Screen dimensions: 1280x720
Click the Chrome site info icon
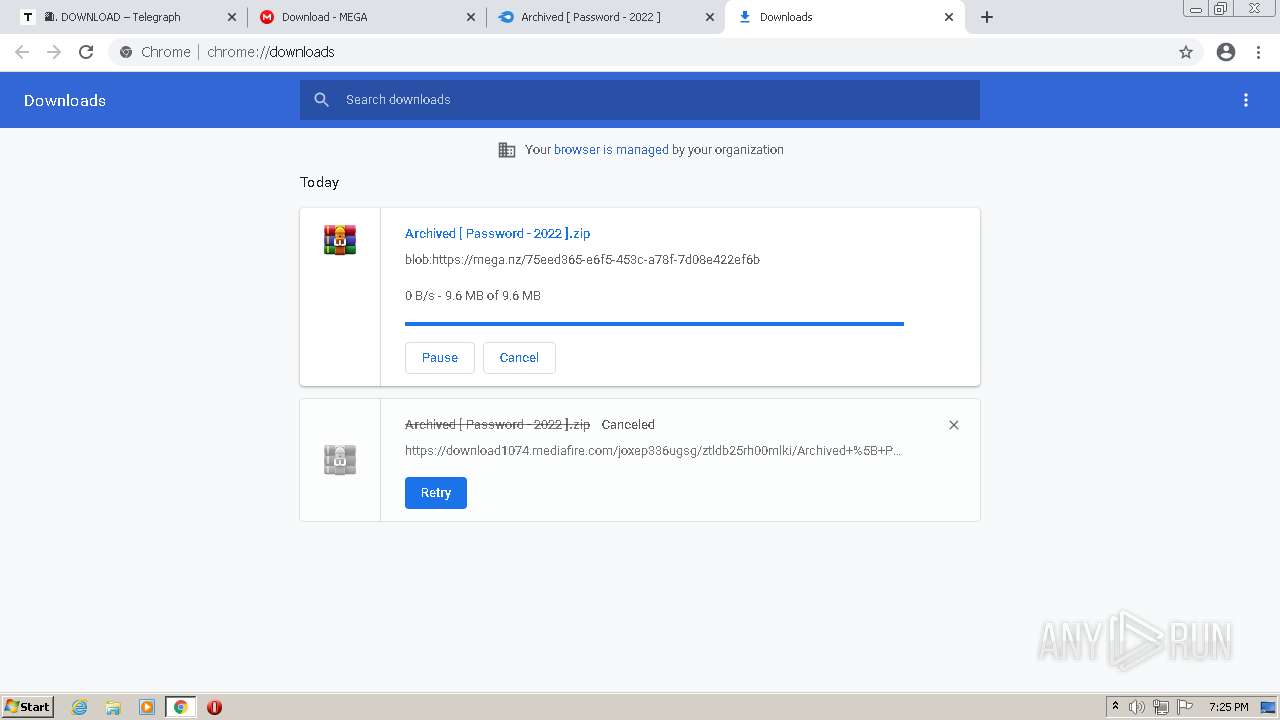126,52
